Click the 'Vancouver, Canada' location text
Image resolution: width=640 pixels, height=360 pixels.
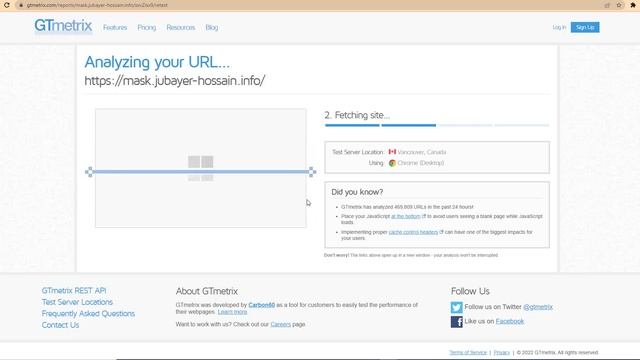[422, 152]
